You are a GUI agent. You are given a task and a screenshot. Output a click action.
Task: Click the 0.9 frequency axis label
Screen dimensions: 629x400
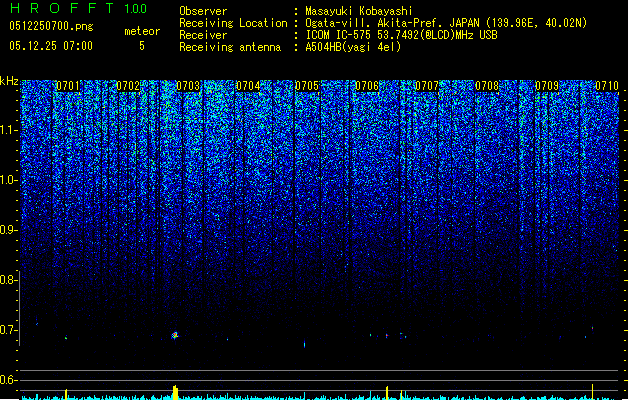8,230
